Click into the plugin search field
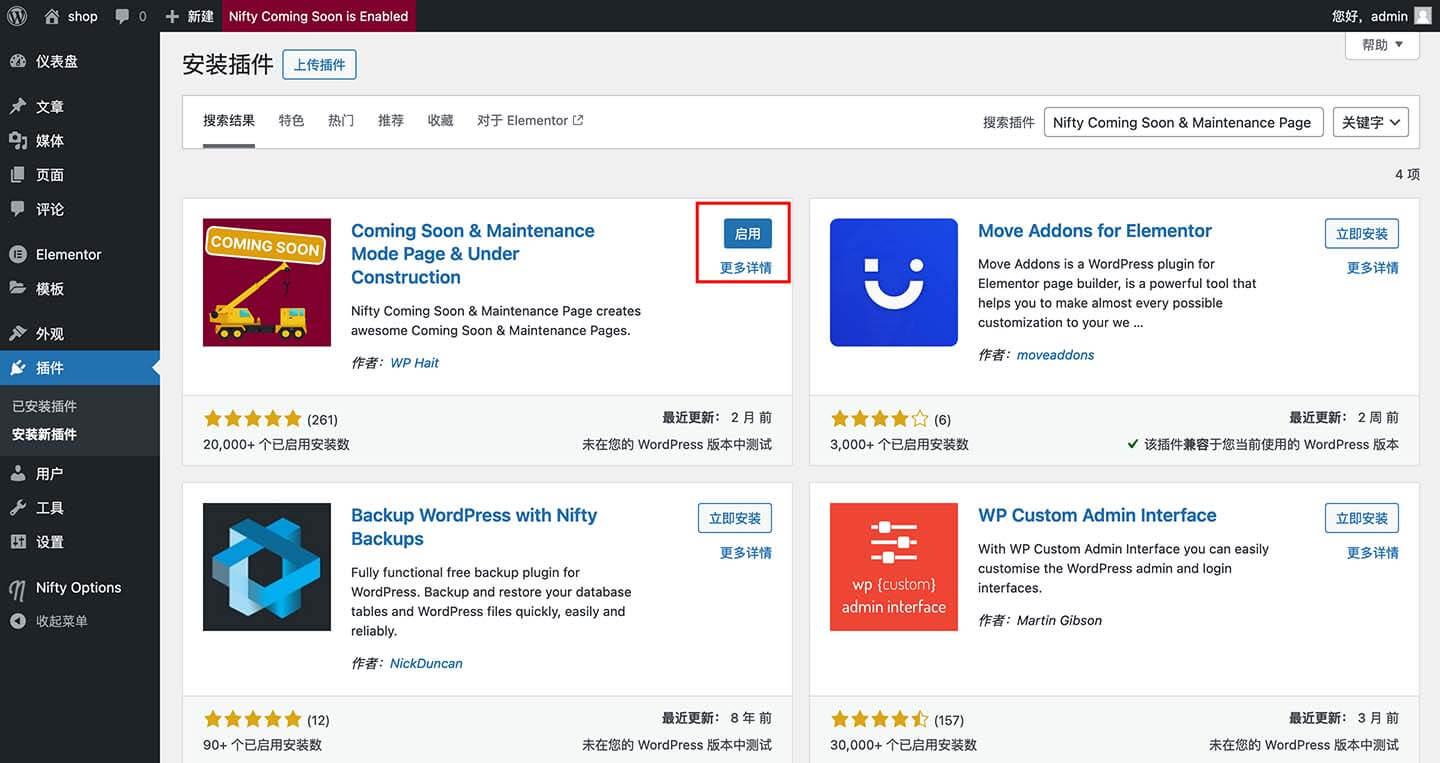Viewport: 1440px width, 763px height. tap(1183, 122)
